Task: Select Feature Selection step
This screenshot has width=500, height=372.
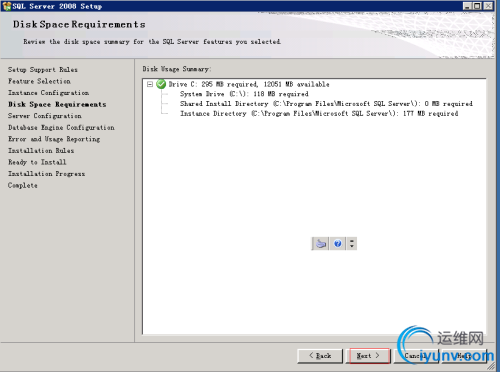Action: coord(39,81)
